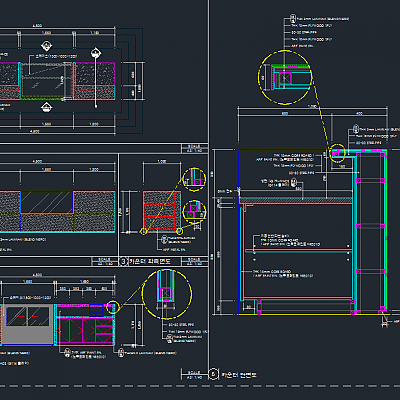Screen dimensions: 400x400
Task: Select the large yellow detail circle in the bottom elevation
Action: coord(167,294)
